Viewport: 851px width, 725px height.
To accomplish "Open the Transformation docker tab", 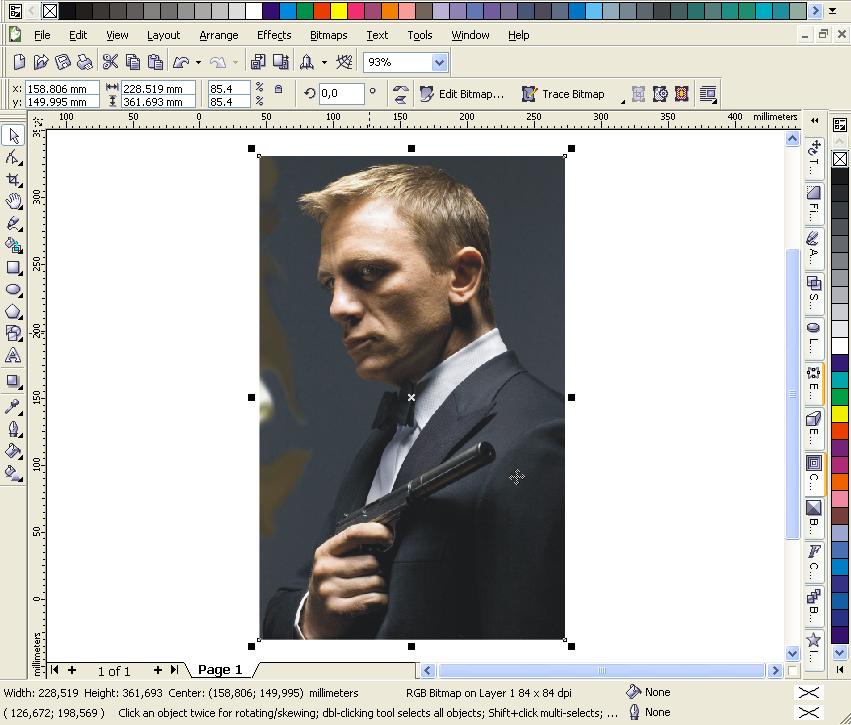I will coord(814,157).
